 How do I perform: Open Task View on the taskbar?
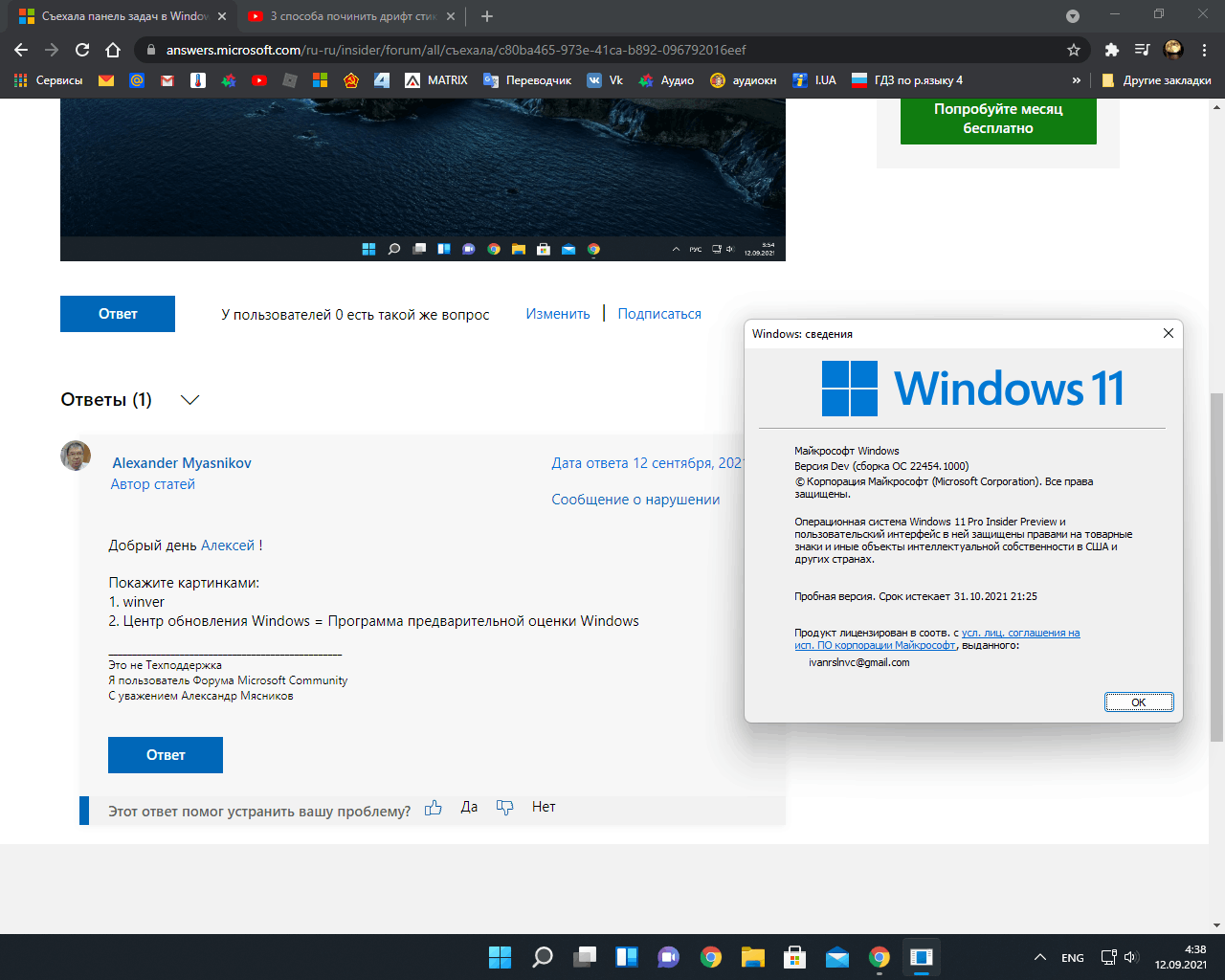585,957
